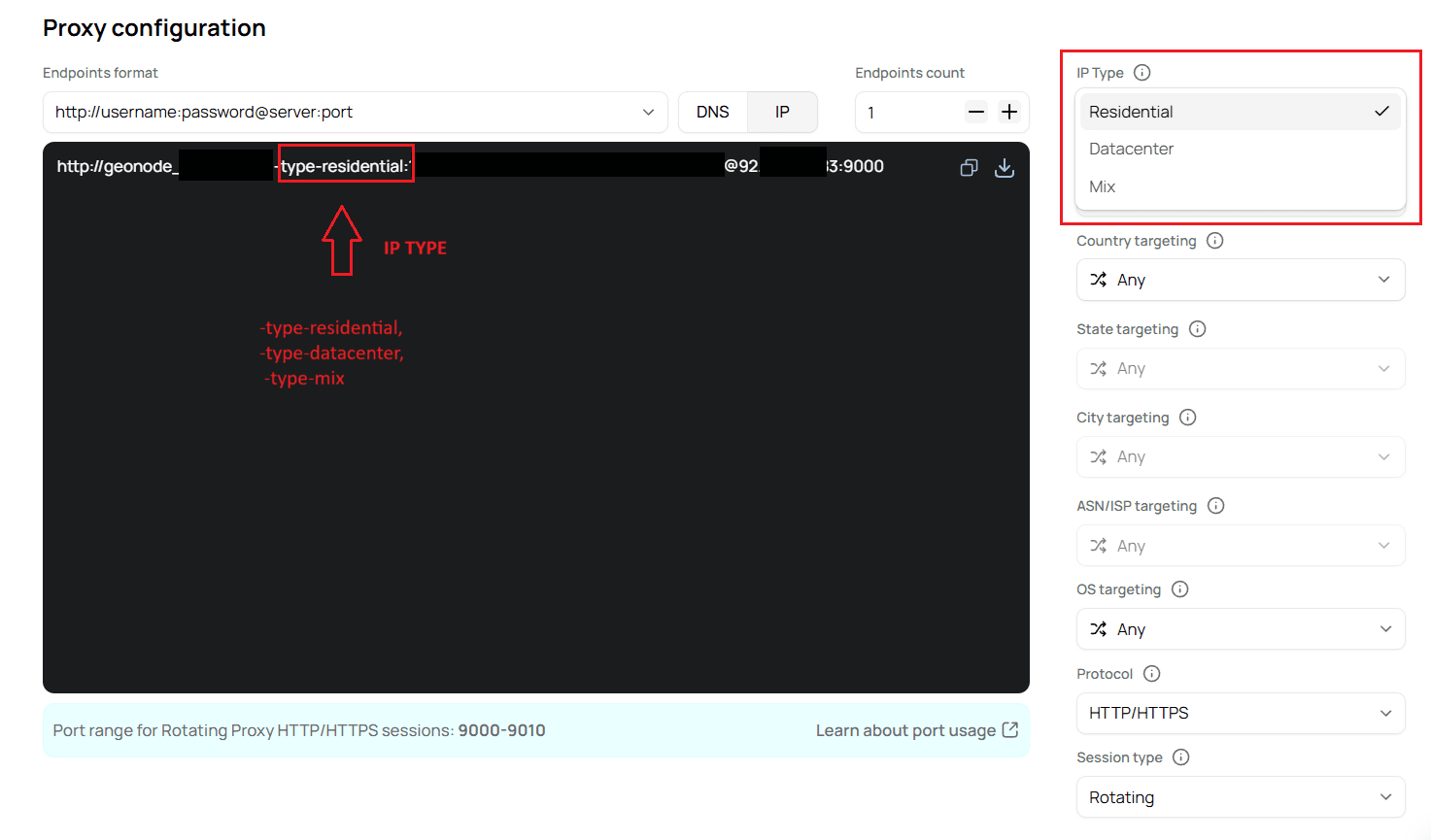Download the endpoints list
Image resolution: width=1431 pixels, height=840 pixels.
click(x=1005, y=168)
